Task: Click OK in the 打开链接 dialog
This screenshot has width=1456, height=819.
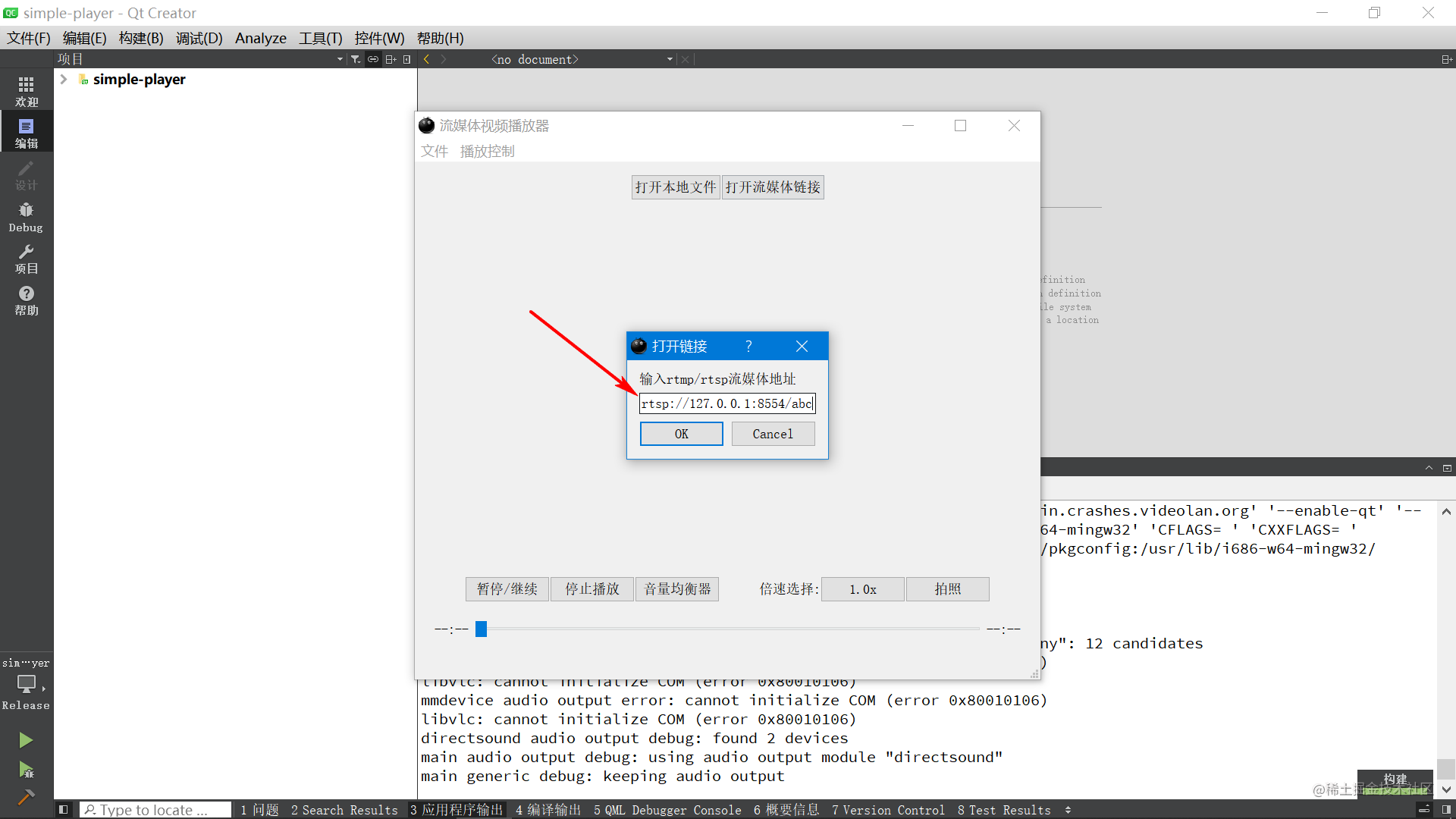Action: point(681,434)
